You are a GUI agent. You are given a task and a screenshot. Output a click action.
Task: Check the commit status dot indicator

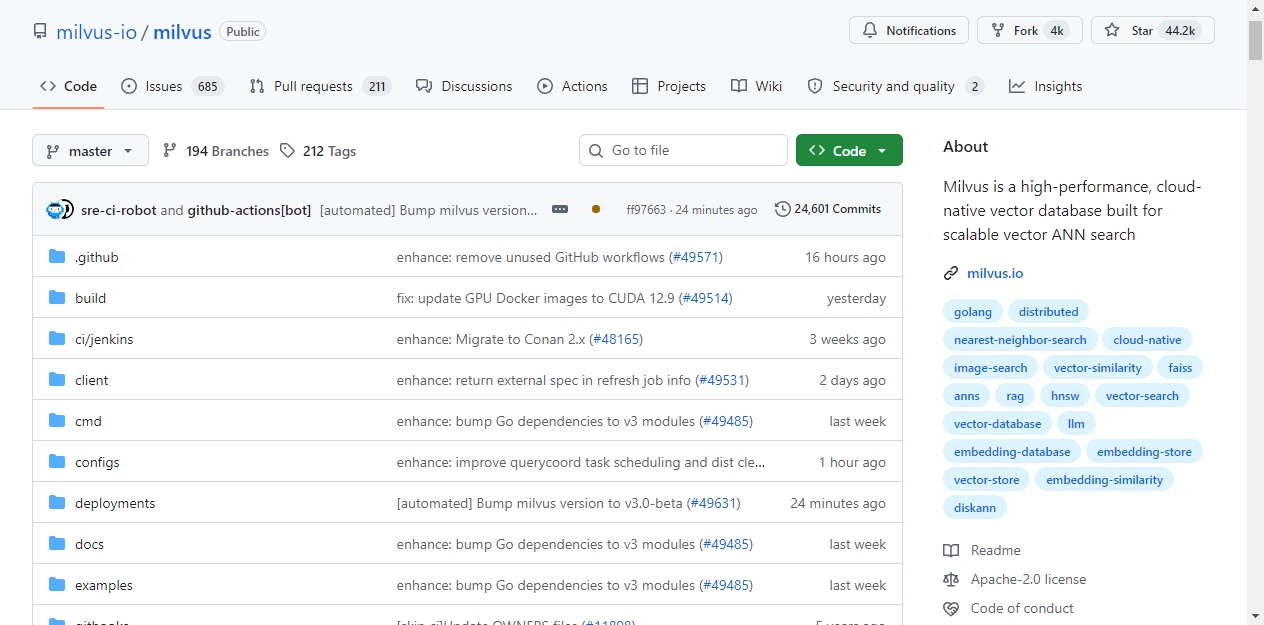[596, 209]
